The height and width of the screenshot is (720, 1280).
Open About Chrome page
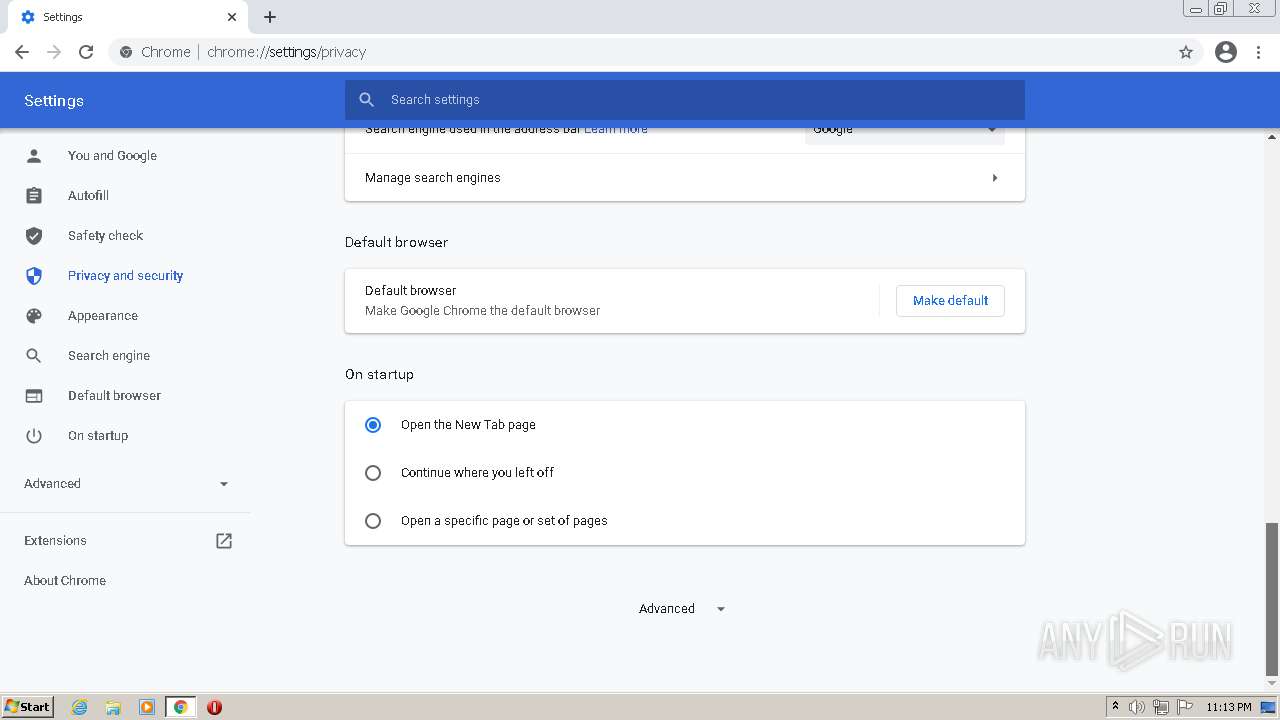coord(65,581)
